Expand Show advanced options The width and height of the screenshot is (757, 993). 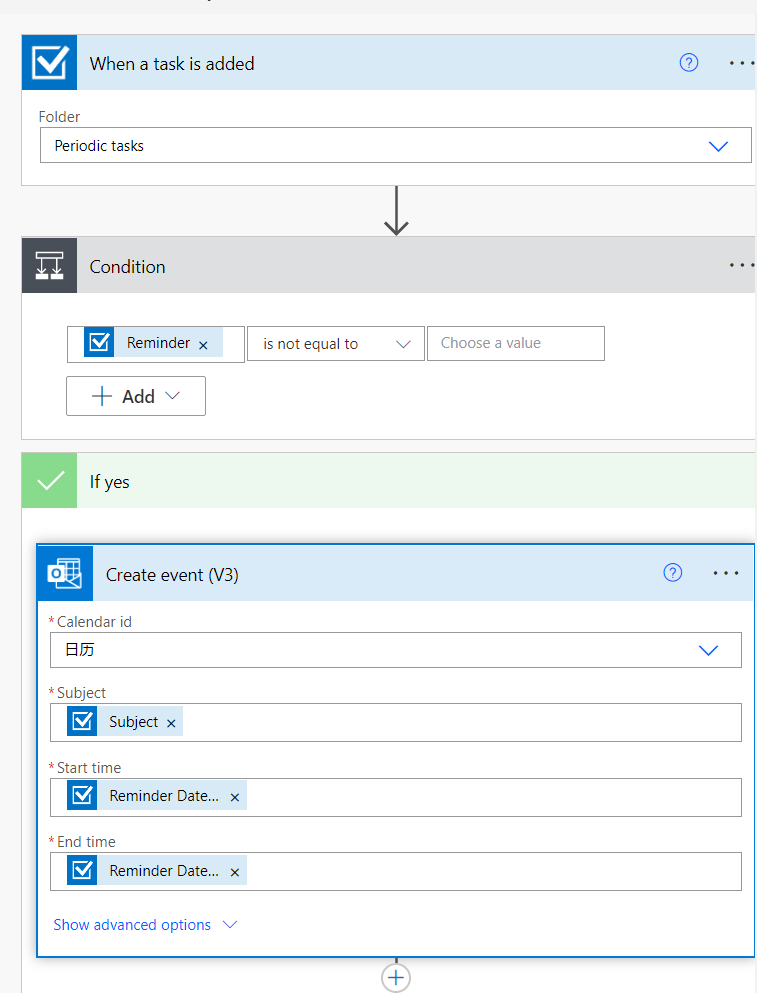click(145, 925)
